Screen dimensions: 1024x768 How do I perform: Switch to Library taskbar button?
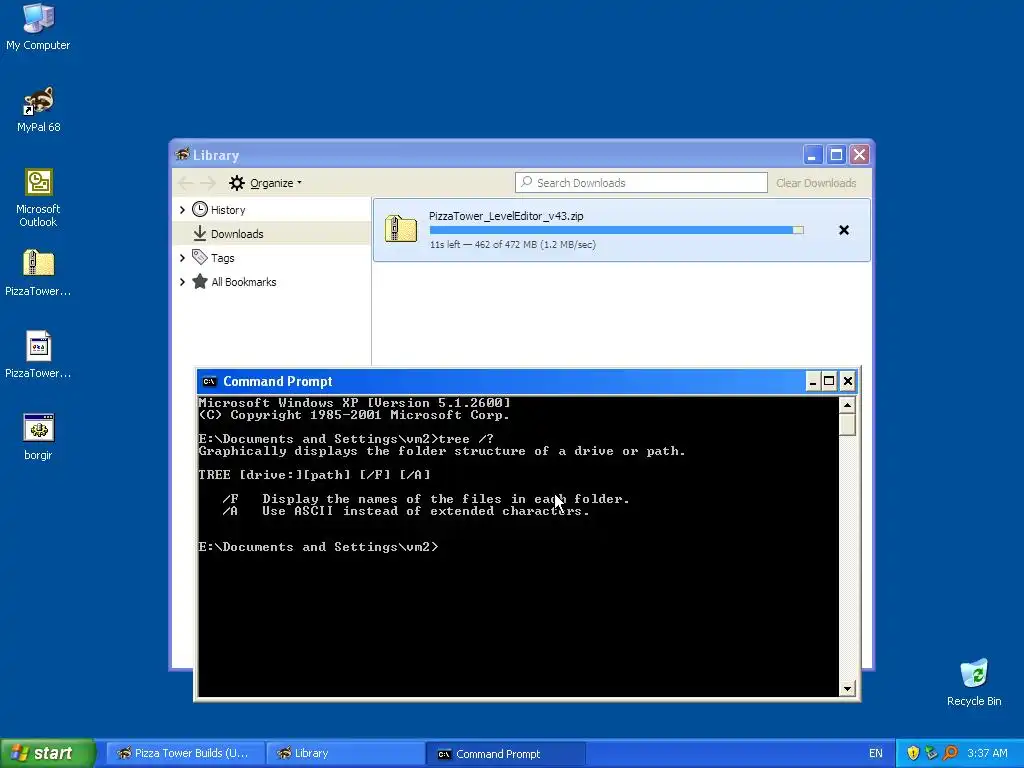[x=345, y=753]
